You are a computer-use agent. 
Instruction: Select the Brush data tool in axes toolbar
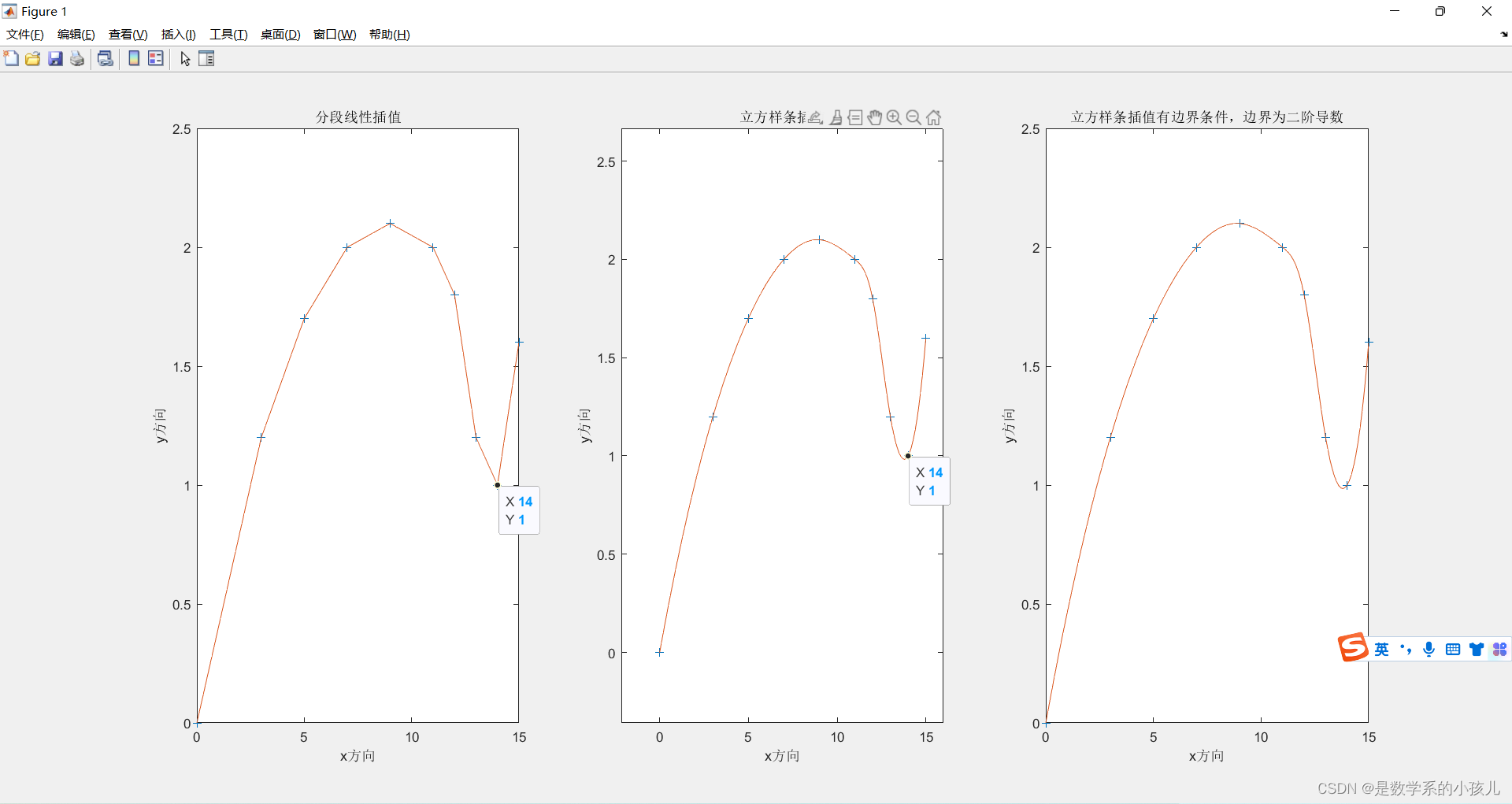pyautogui.click(x=836, y=117)
